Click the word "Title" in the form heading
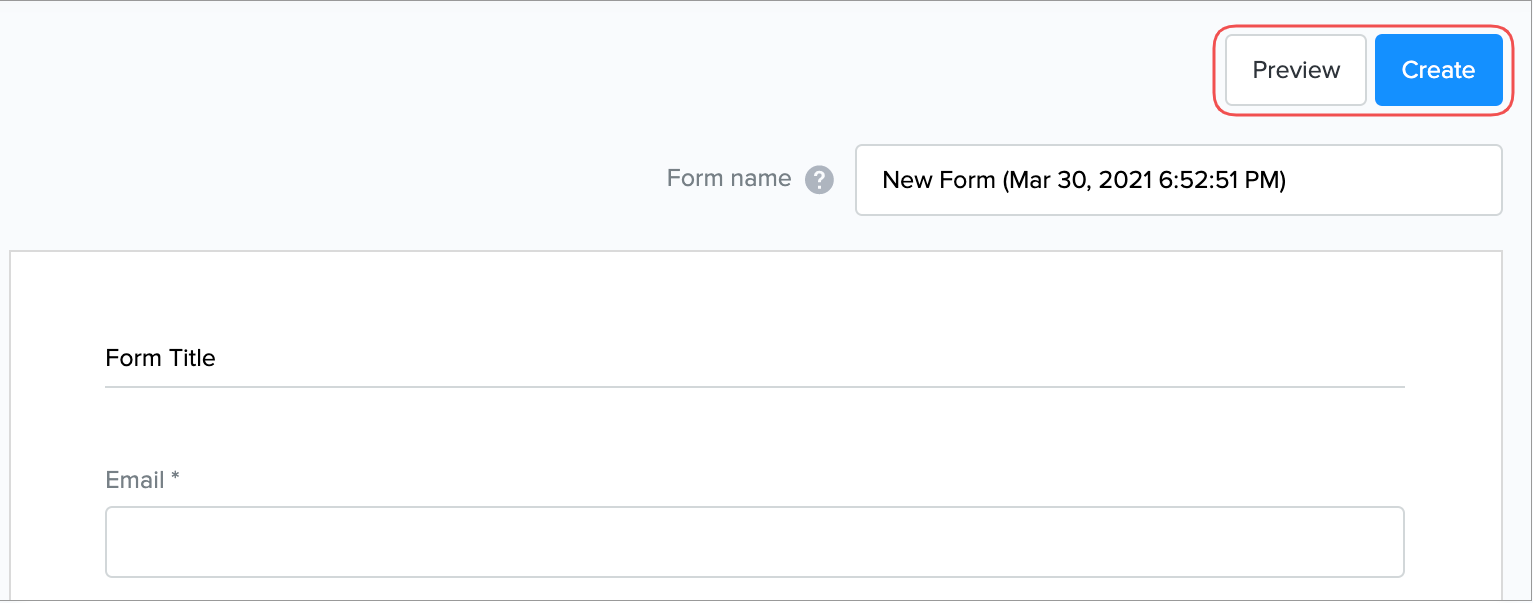Screen dimensions: 1533x603 (191, 358)
